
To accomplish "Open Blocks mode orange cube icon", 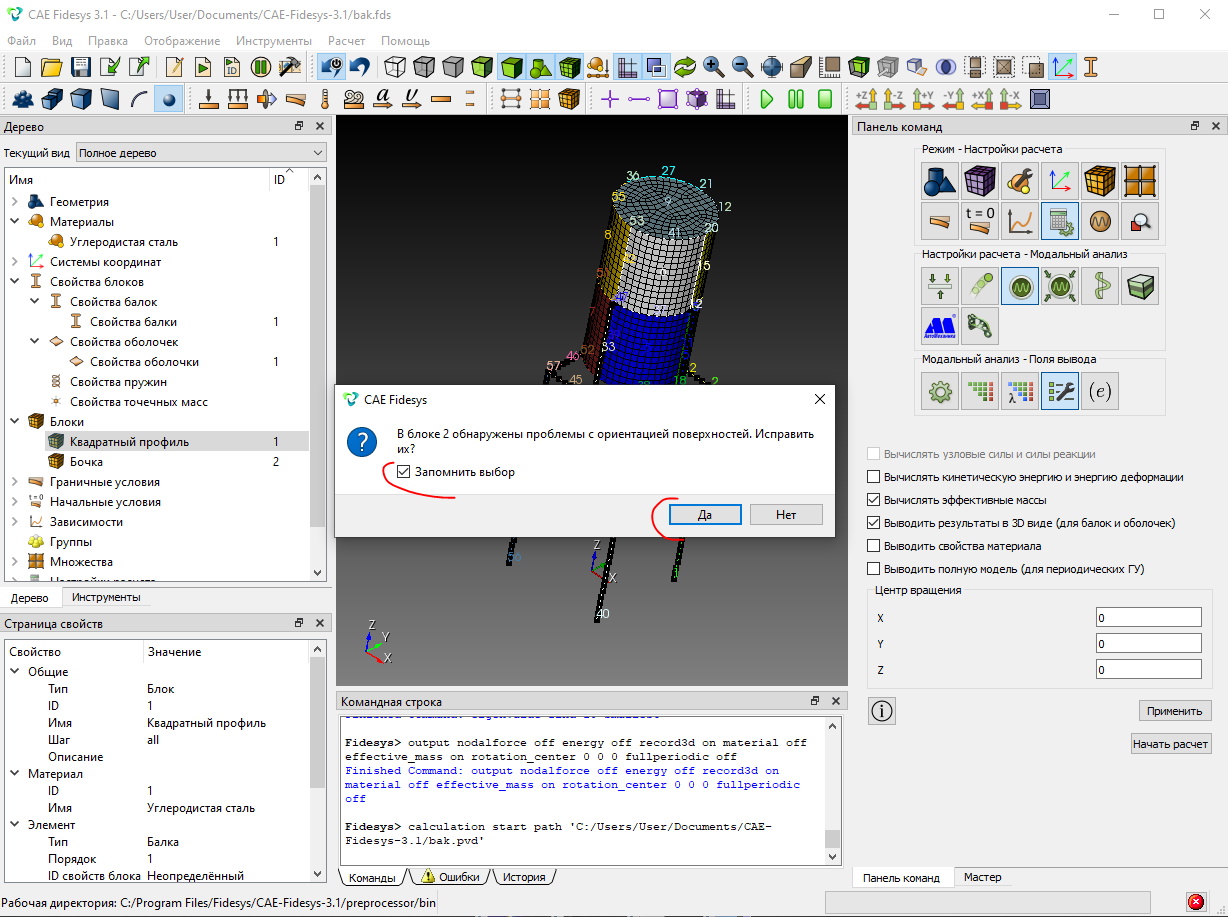I will click(x=1099, y=181).
